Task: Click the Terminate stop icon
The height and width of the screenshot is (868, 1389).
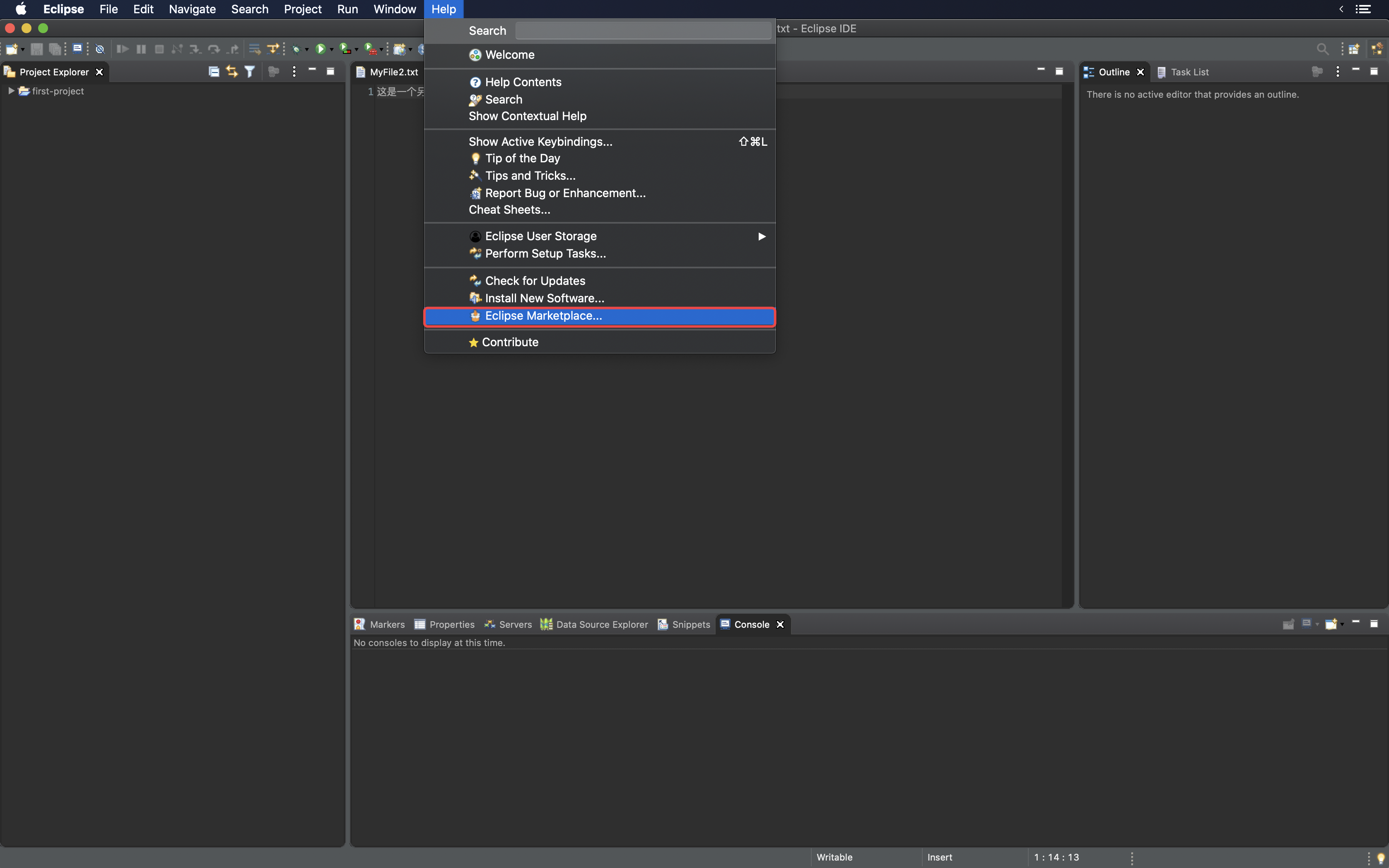Action: tap(159, 49)
